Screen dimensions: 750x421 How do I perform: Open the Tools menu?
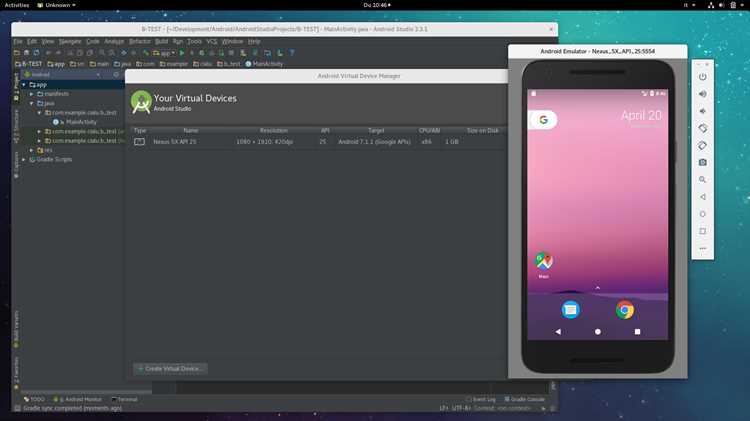click(x=194, y=42)
